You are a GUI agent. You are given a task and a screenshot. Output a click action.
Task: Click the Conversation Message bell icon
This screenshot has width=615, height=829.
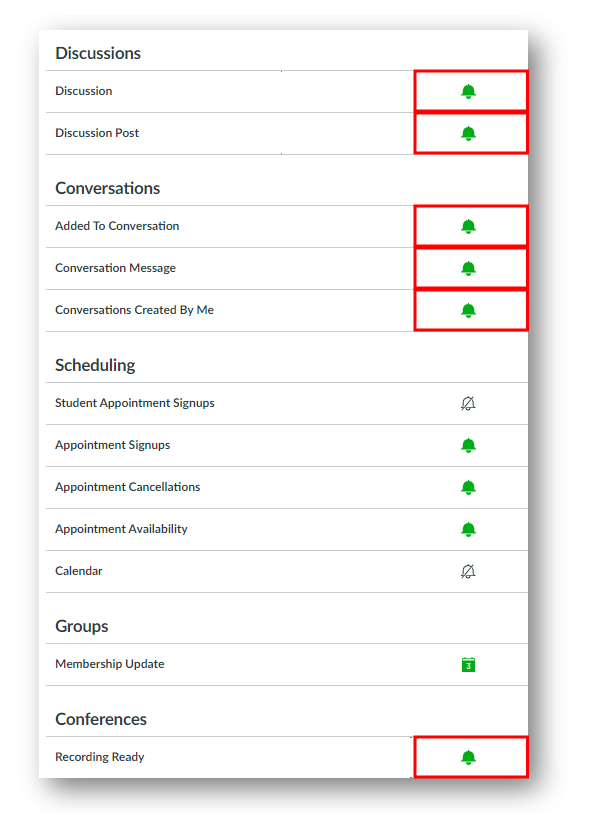tap(469, 268)
